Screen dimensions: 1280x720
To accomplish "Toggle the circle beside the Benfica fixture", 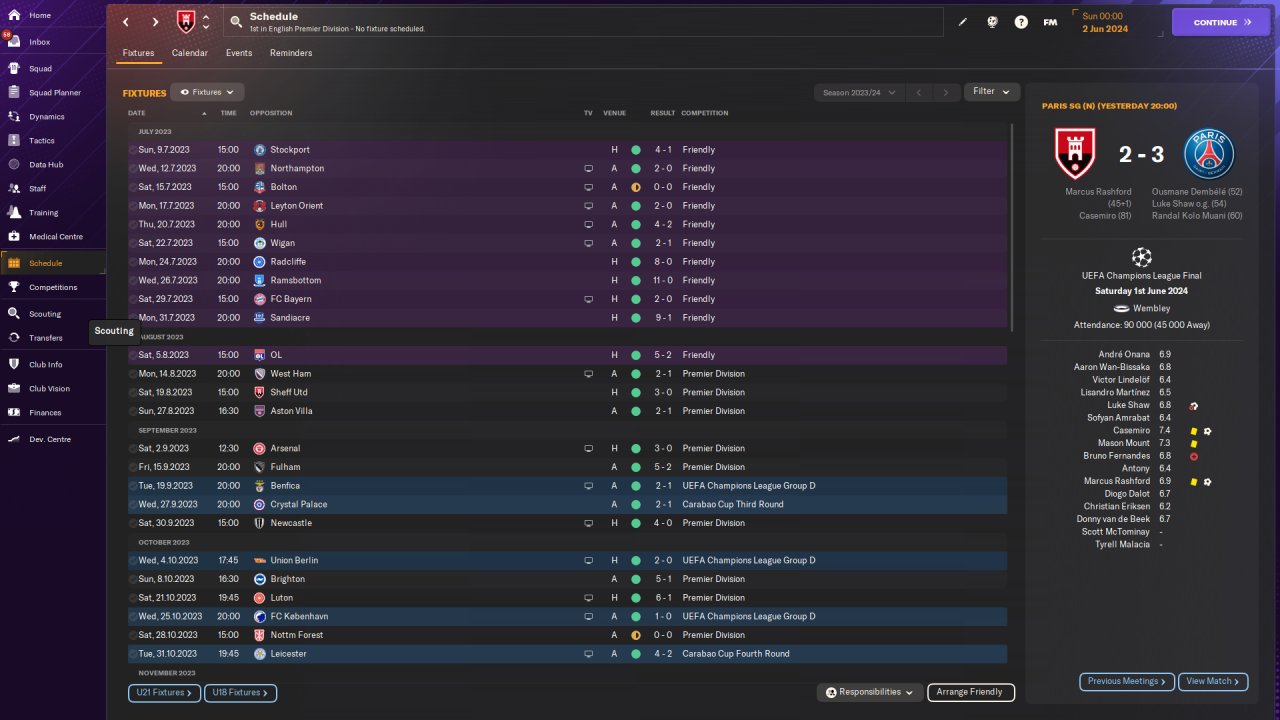I will (x=133, y=486).
